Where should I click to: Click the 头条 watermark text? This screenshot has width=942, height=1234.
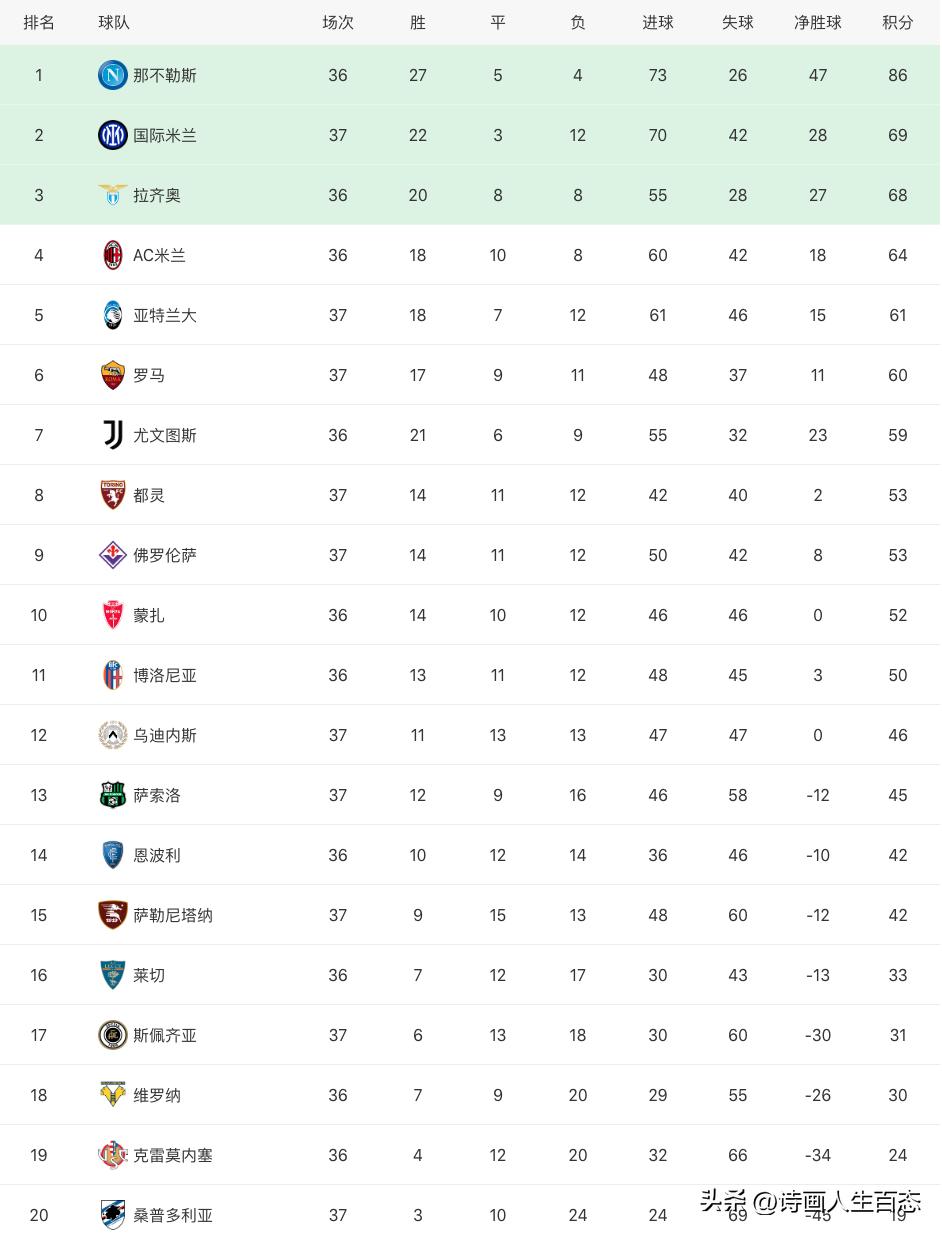pyautogui.click(x=722, y=1201)
